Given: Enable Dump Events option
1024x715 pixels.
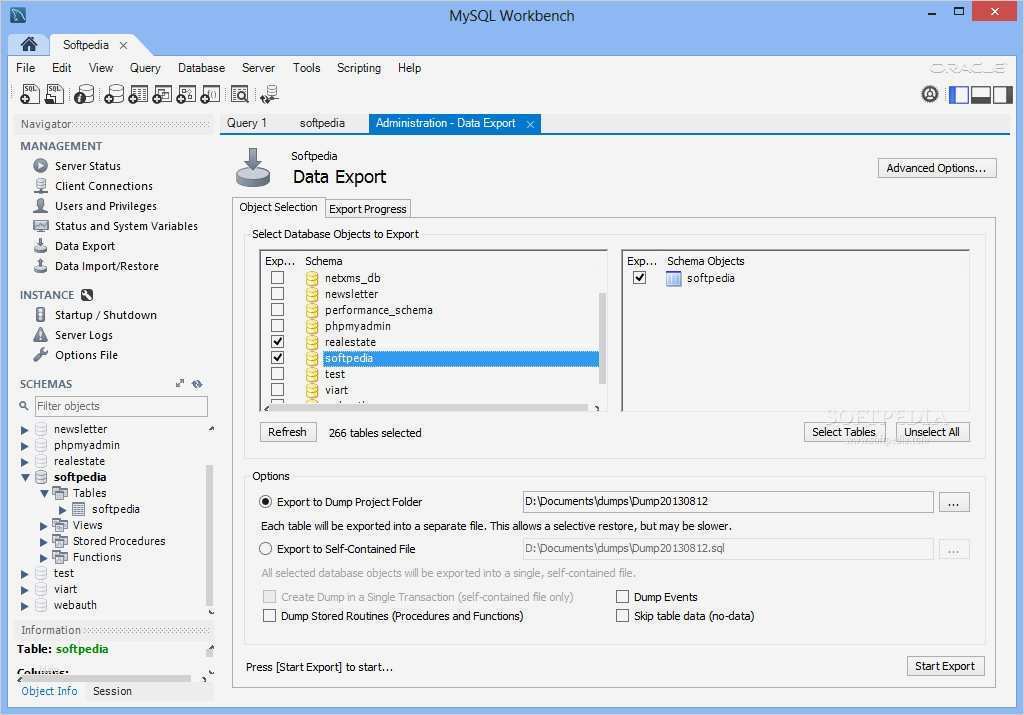Looking at the screenshot, I should [622, 597].
